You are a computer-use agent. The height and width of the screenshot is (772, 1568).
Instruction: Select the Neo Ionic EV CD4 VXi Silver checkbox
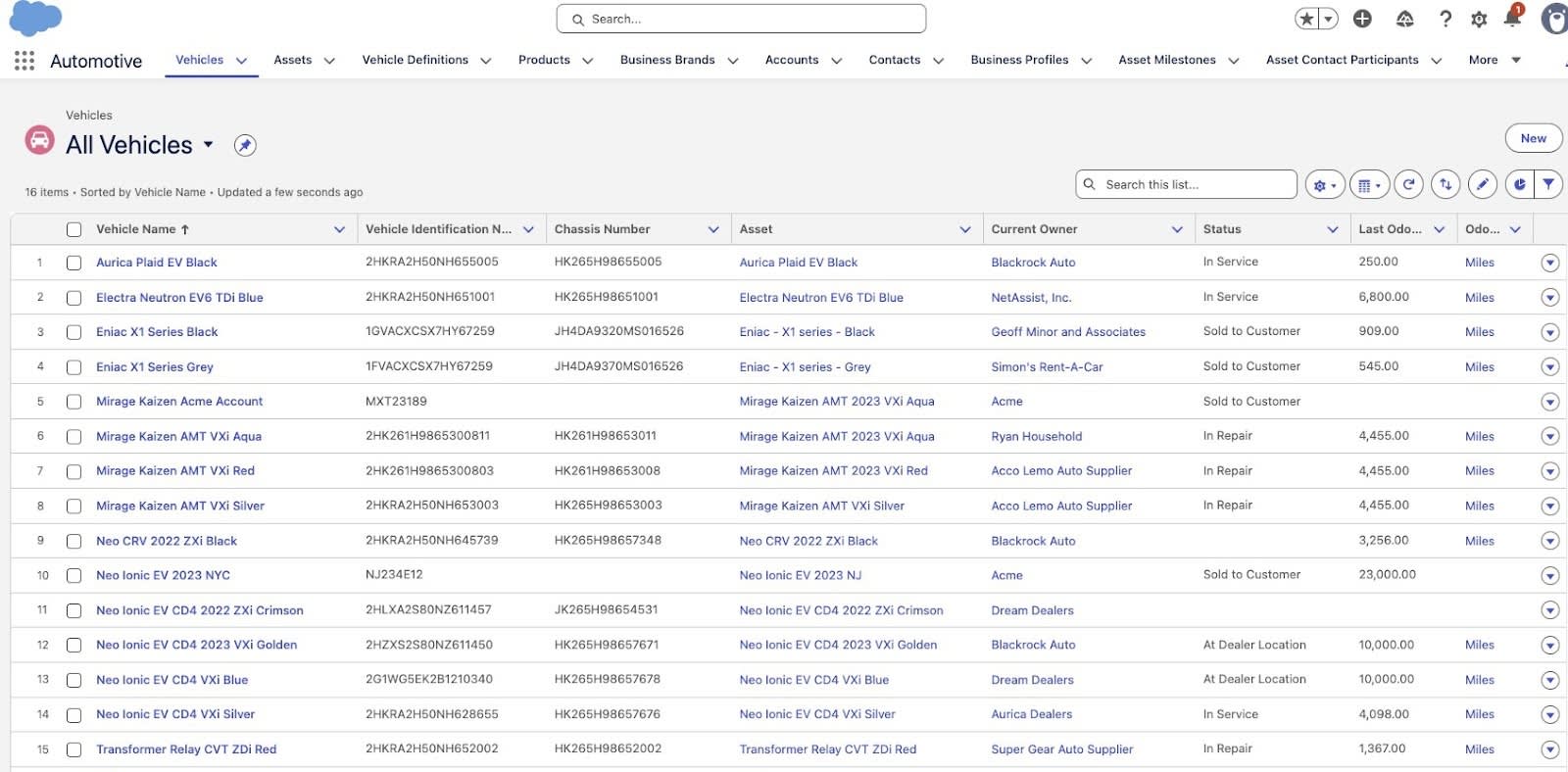click(x=73, y=715)
